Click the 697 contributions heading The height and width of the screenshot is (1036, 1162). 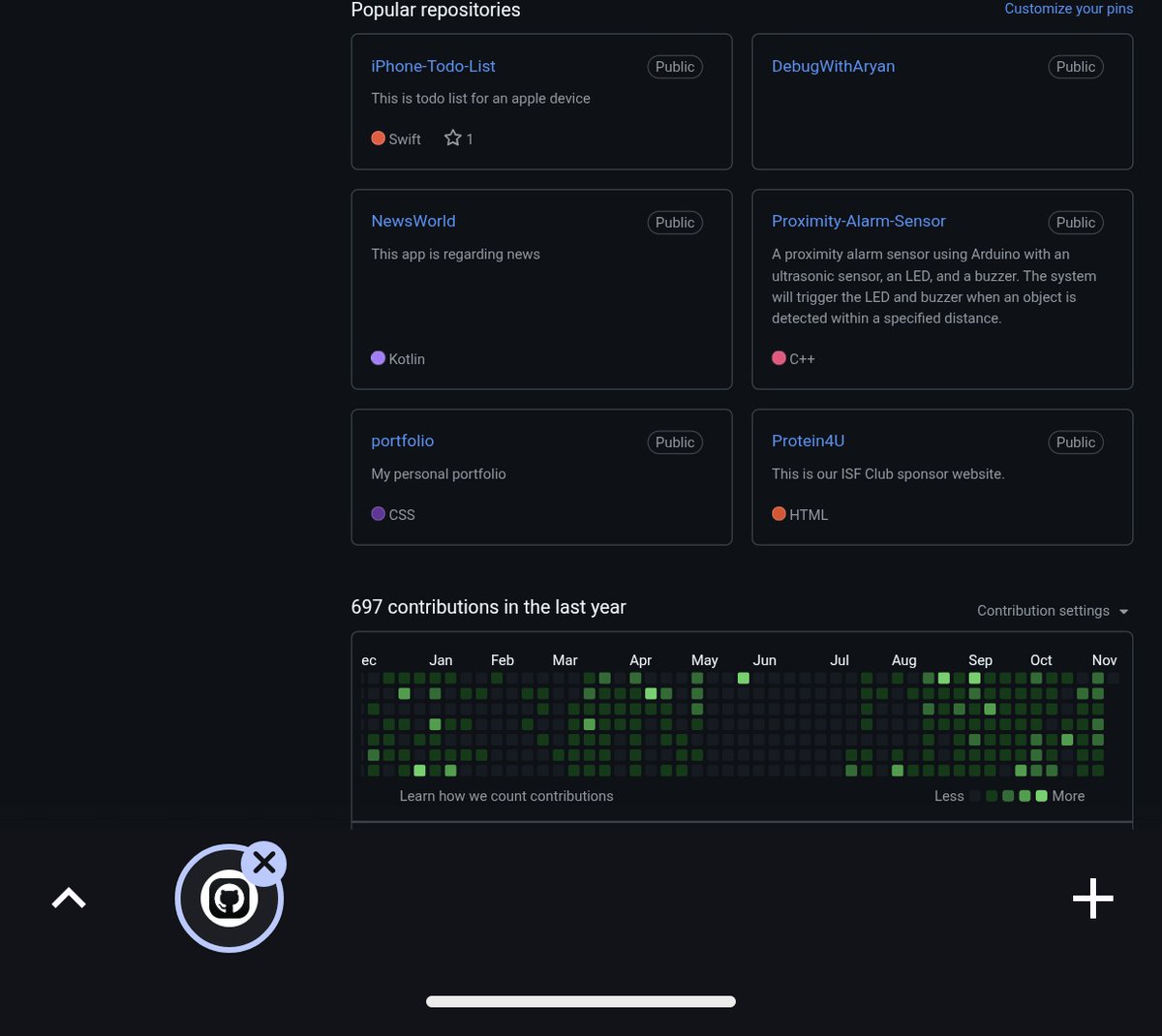(488, 607)
